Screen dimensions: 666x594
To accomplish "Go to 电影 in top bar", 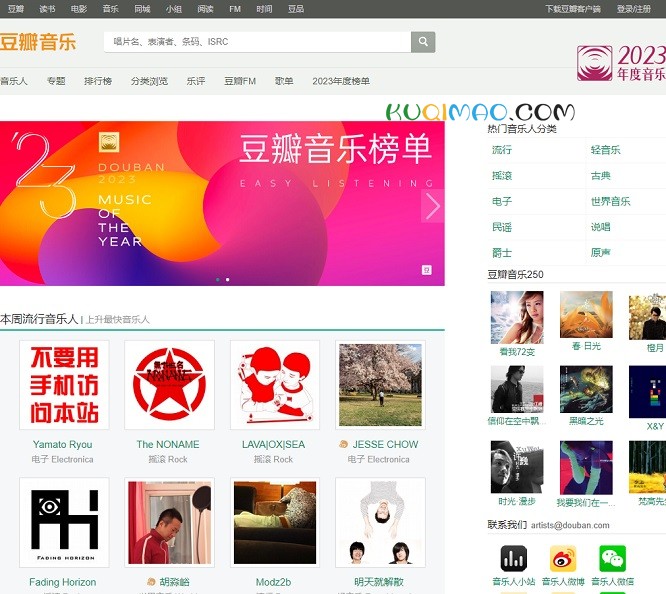I will point(79,9).
